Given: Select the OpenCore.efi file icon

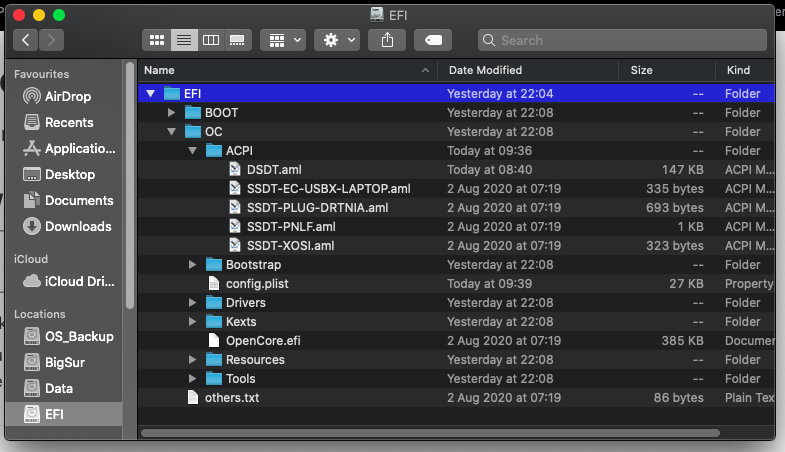Looking at the screenshot, I should (x=213, y=341).
